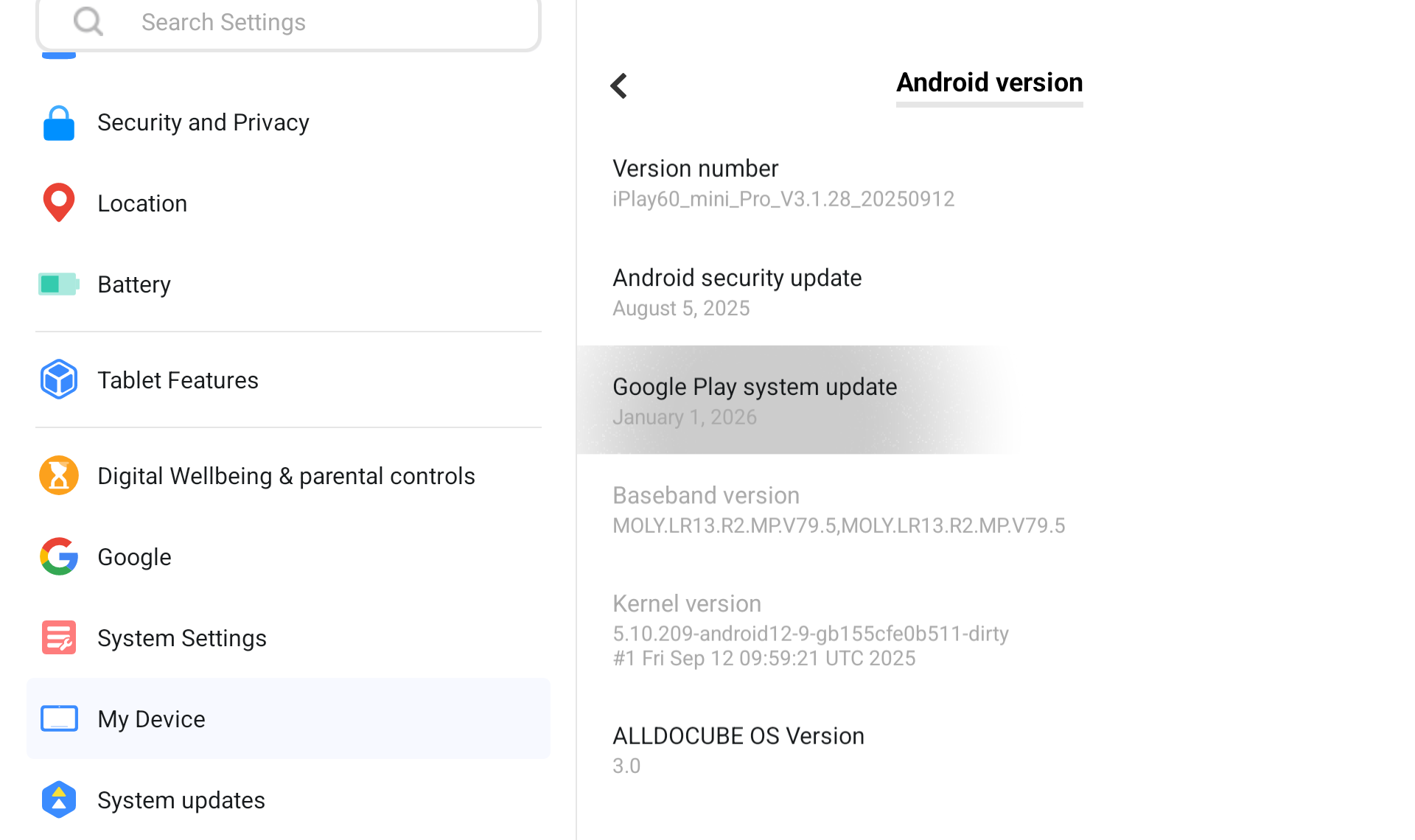Open Digital Wellbeing & parental controls
Screen dimensions: 1415x840
pyautogui.click(x=286, y=476)
